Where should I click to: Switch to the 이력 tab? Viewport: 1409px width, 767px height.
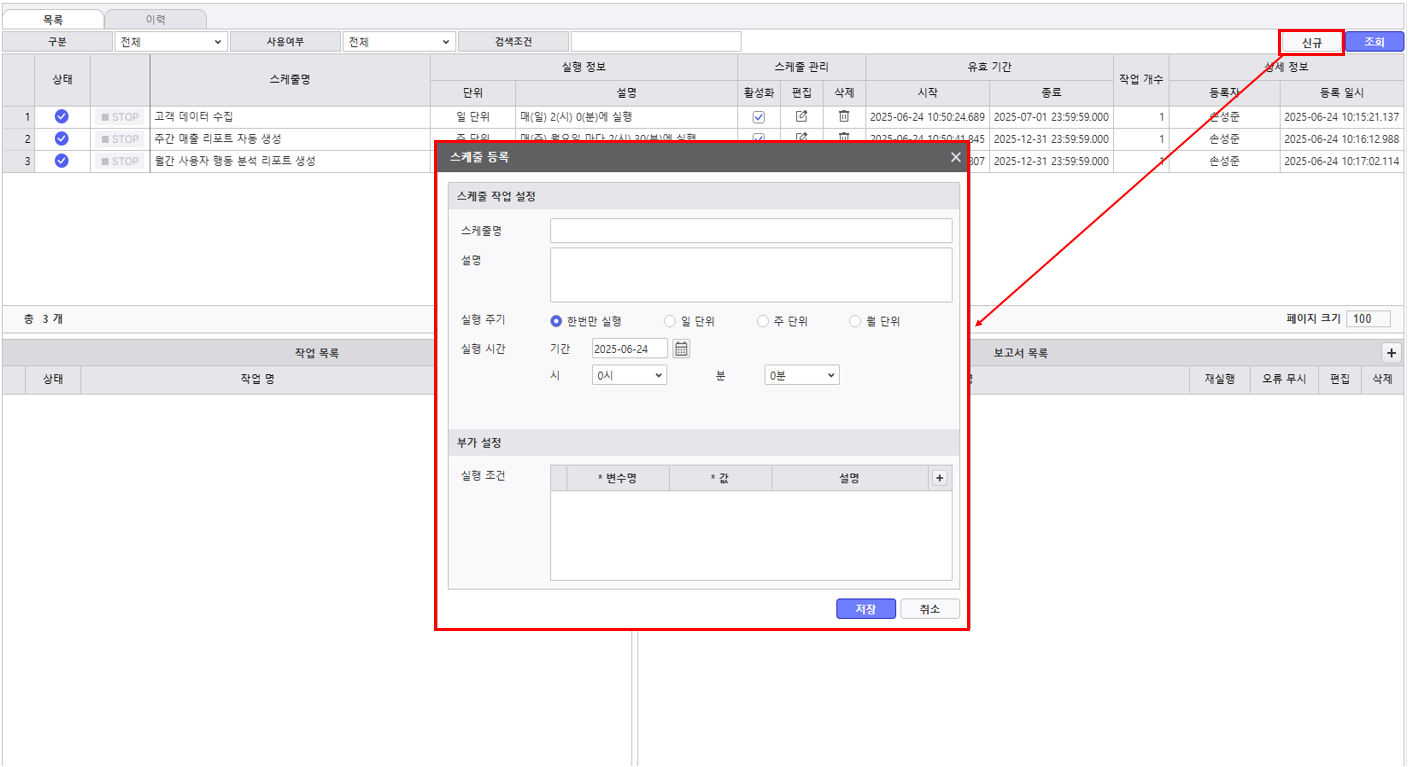[x=155, y=19]
